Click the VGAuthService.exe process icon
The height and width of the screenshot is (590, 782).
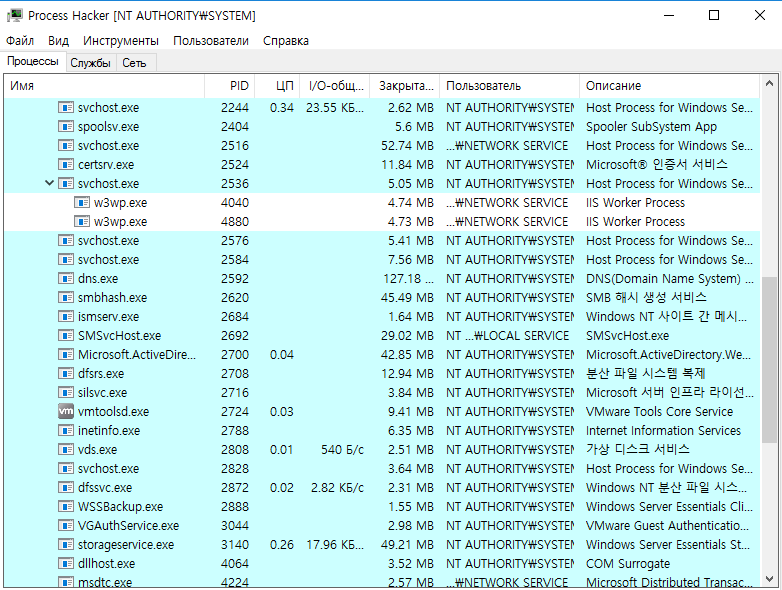point(66,526)
